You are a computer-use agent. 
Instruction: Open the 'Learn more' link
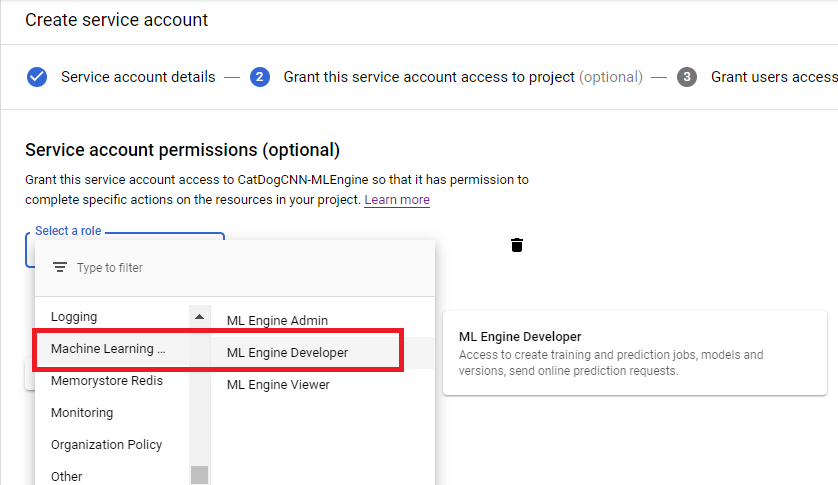(x=397, y=200)
